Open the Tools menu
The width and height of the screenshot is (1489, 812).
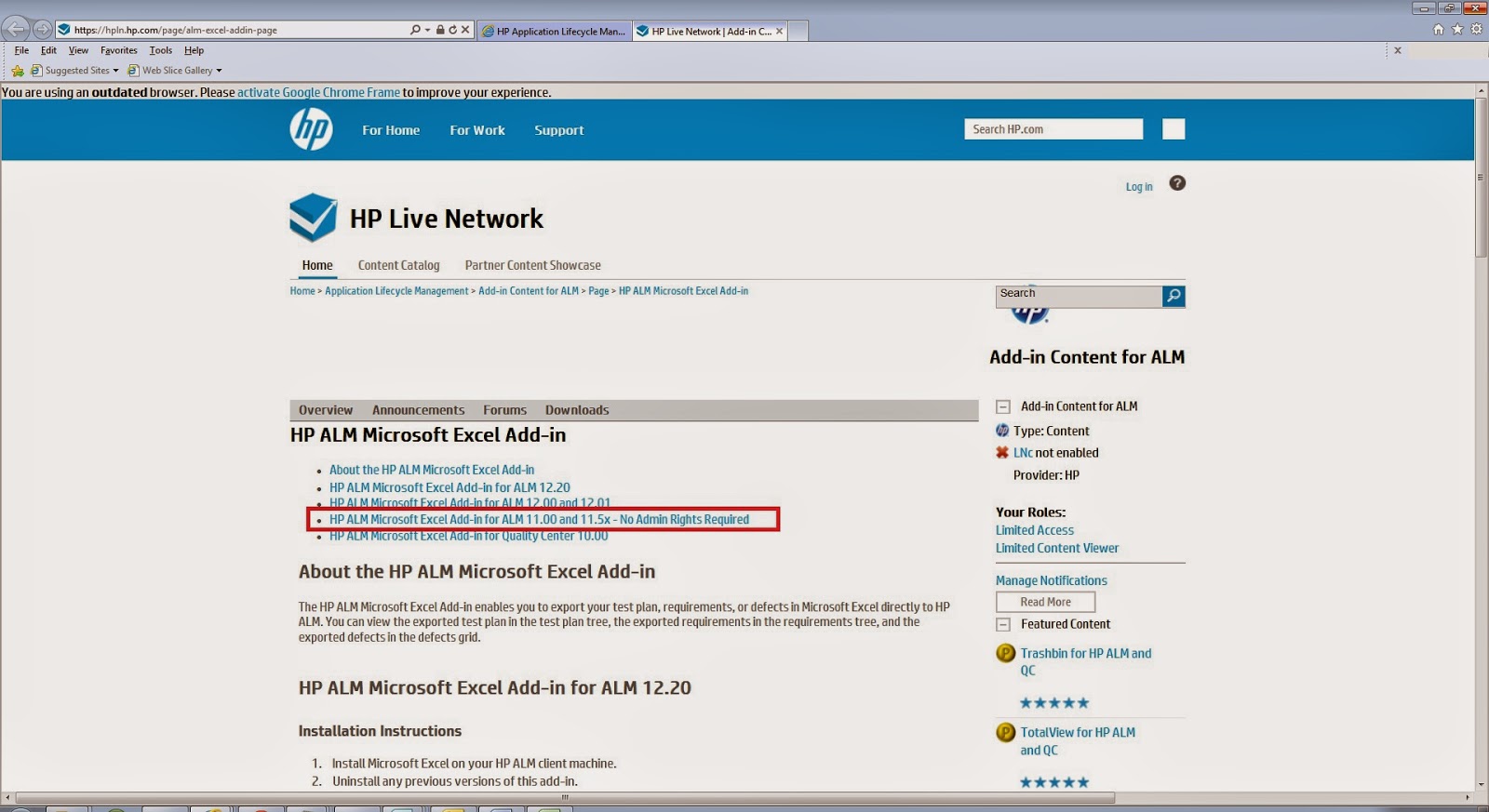(x=161, y=50)
